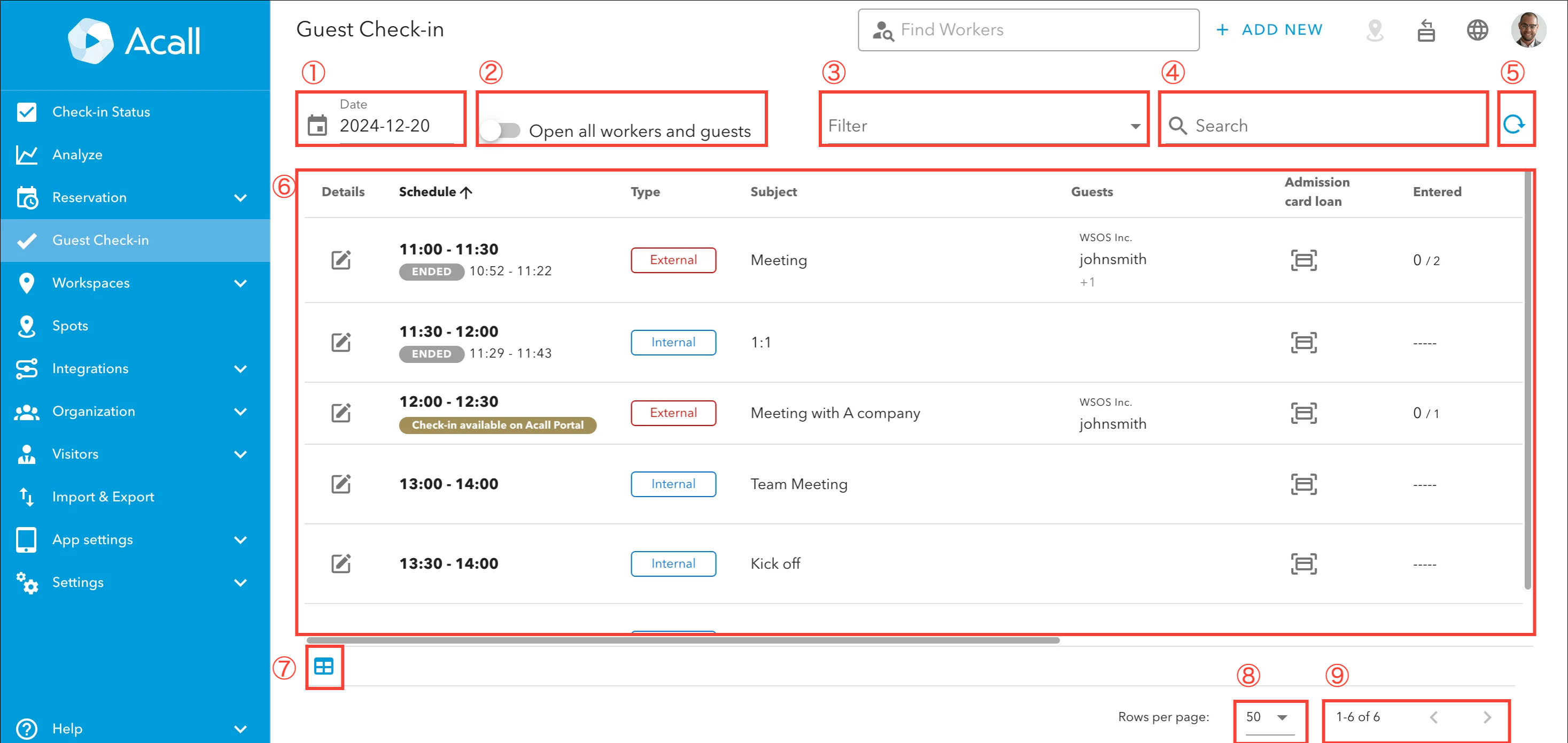Expand the Settings menu chevron

pos(240,583)
